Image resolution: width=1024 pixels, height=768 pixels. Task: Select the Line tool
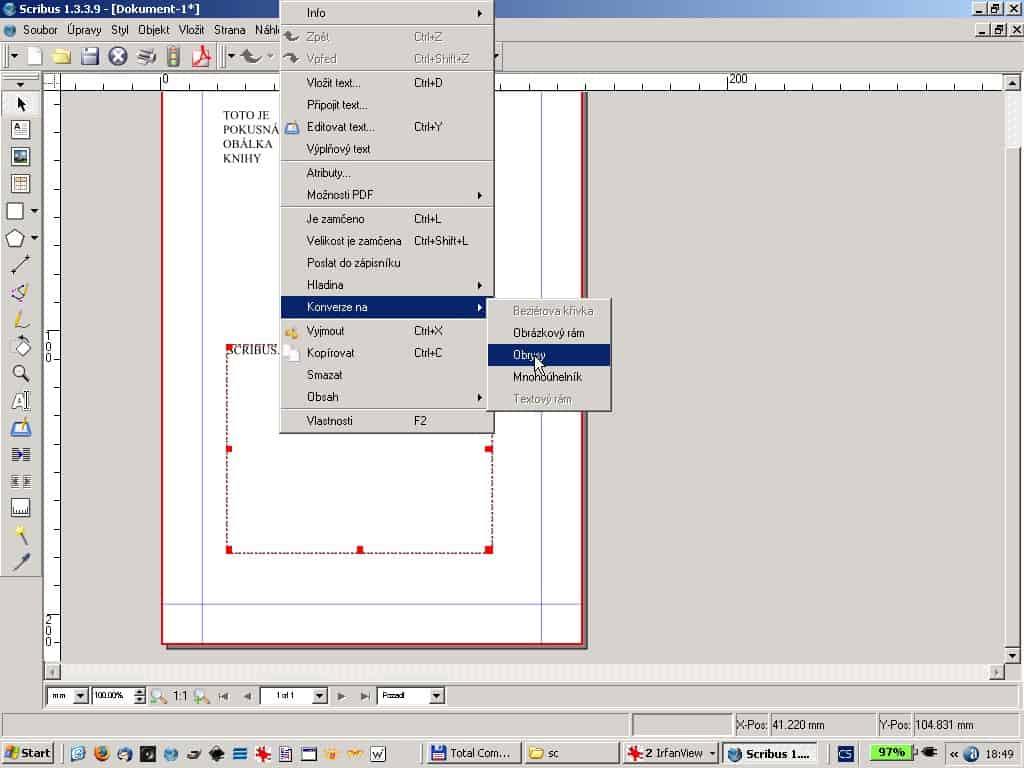tap(20, 264)
